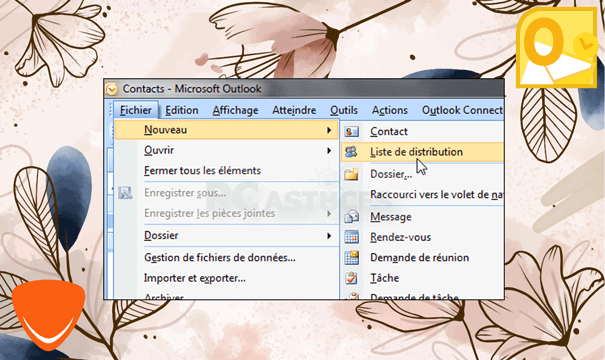Screen dimensions: 605x360
Task: Click the Demande de réunion icon
Action: 352,257
